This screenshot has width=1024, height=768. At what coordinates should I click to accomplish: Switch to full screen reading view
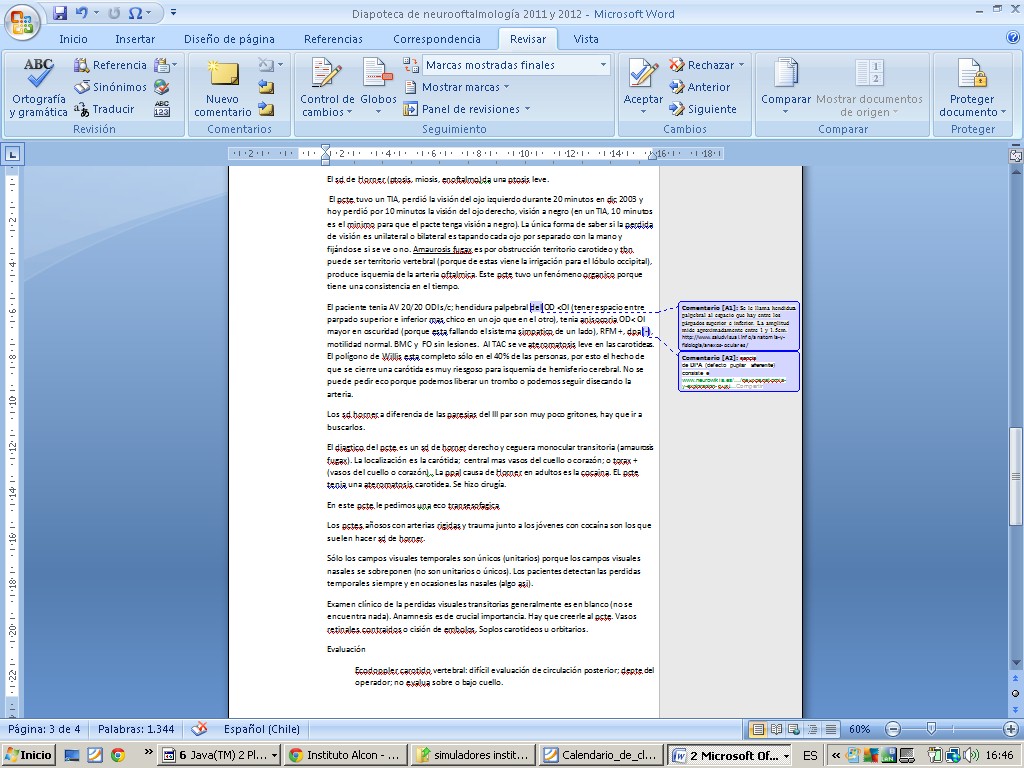coord(776,729)
